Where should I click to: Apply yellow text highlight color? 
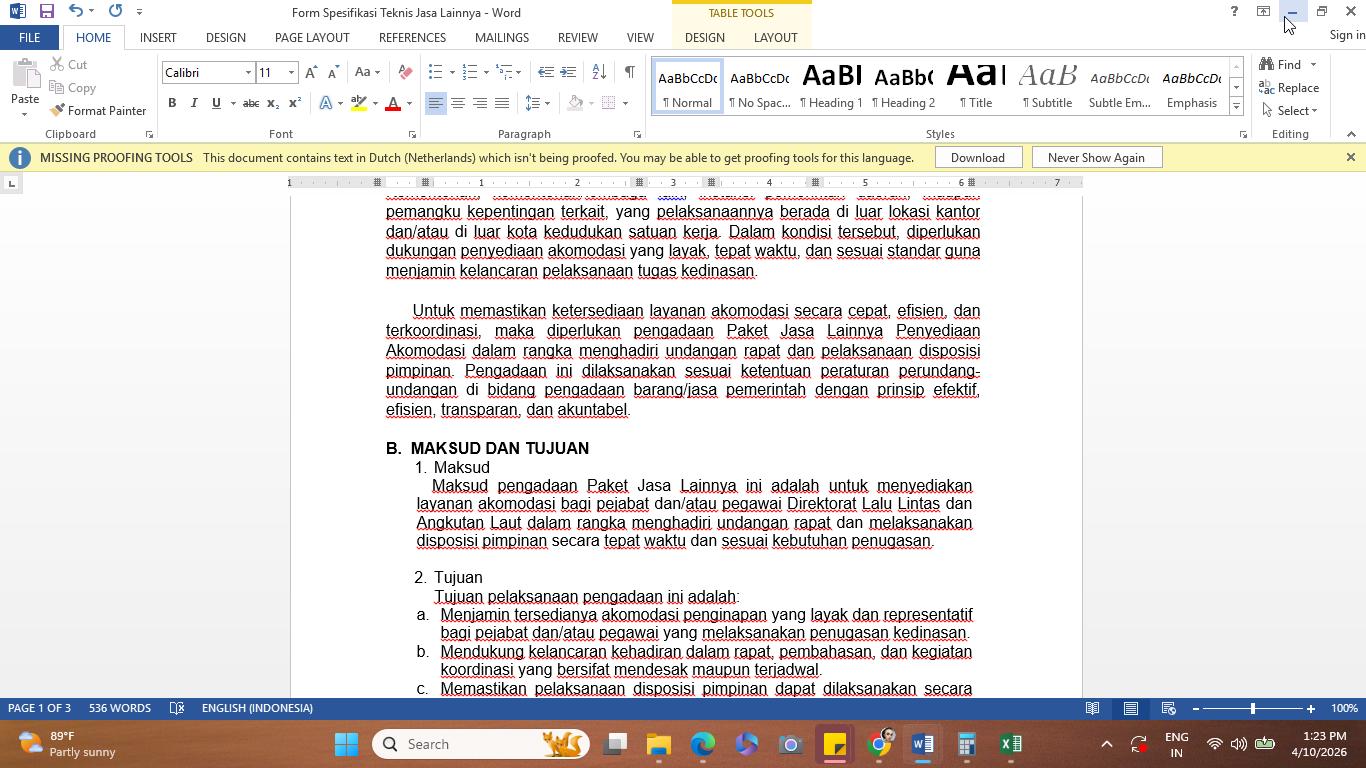pyautogui.click(x=359, y=103)
